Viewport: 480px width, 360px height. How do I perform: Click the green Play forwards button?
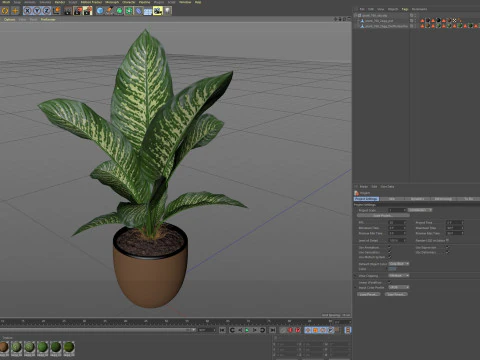247,330
